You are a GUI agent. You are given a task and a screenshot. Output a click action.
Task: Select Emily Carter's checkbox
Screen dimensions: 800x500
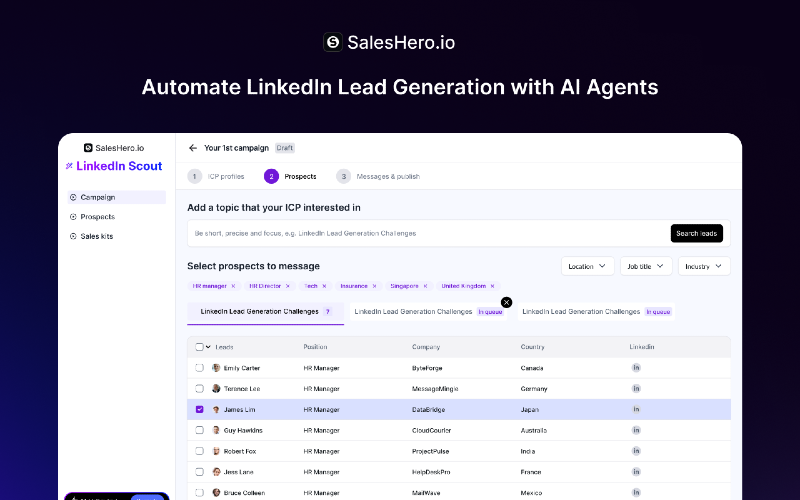coord(199,368)
